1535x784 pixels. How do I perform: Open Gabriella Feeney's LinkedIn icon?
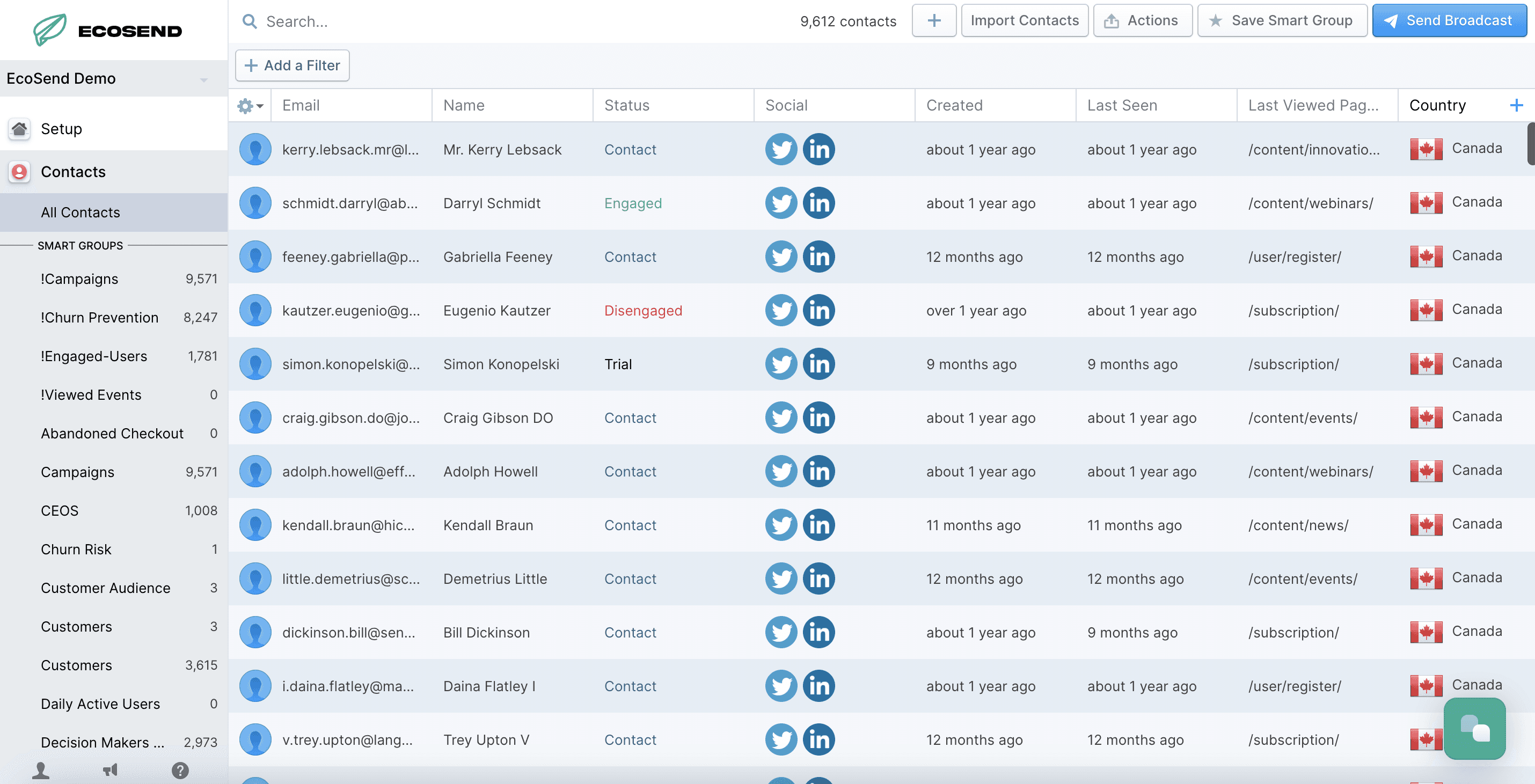818,257
